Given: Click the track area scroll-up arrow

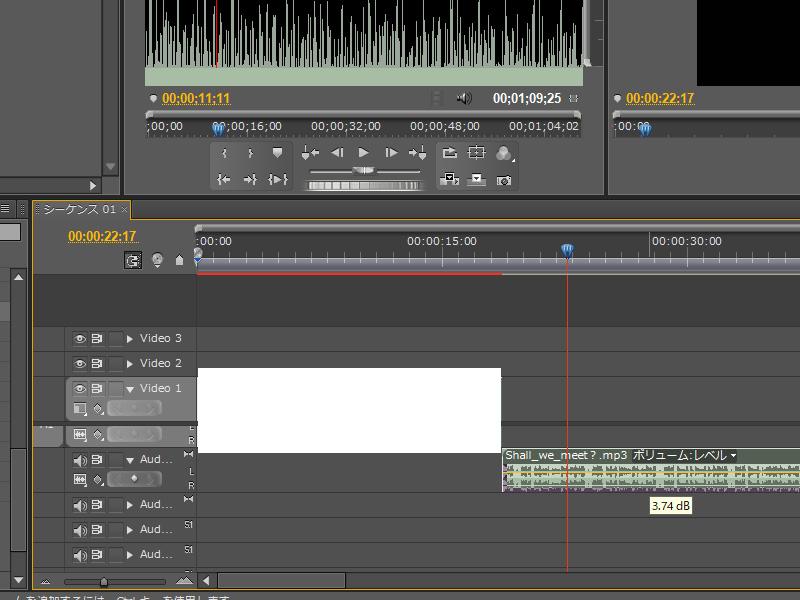Looking at the screenshot, I should pyautogui.click(x=18, y=277).
